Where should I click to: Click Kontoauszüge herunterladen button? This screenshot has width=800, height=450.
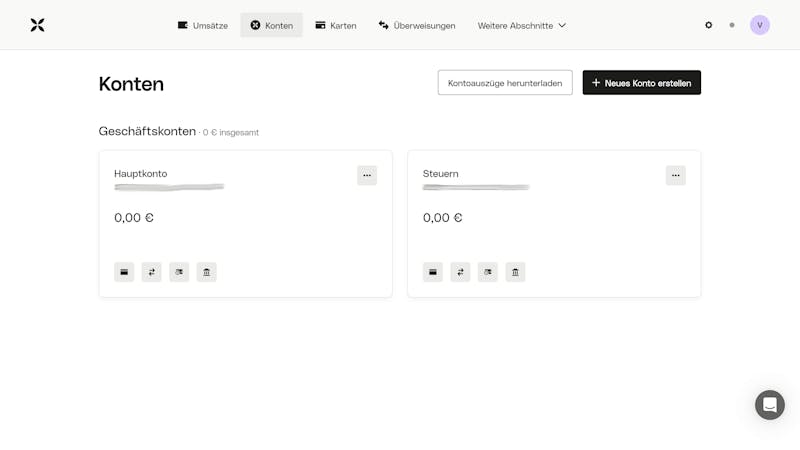[x=505, y=83]
